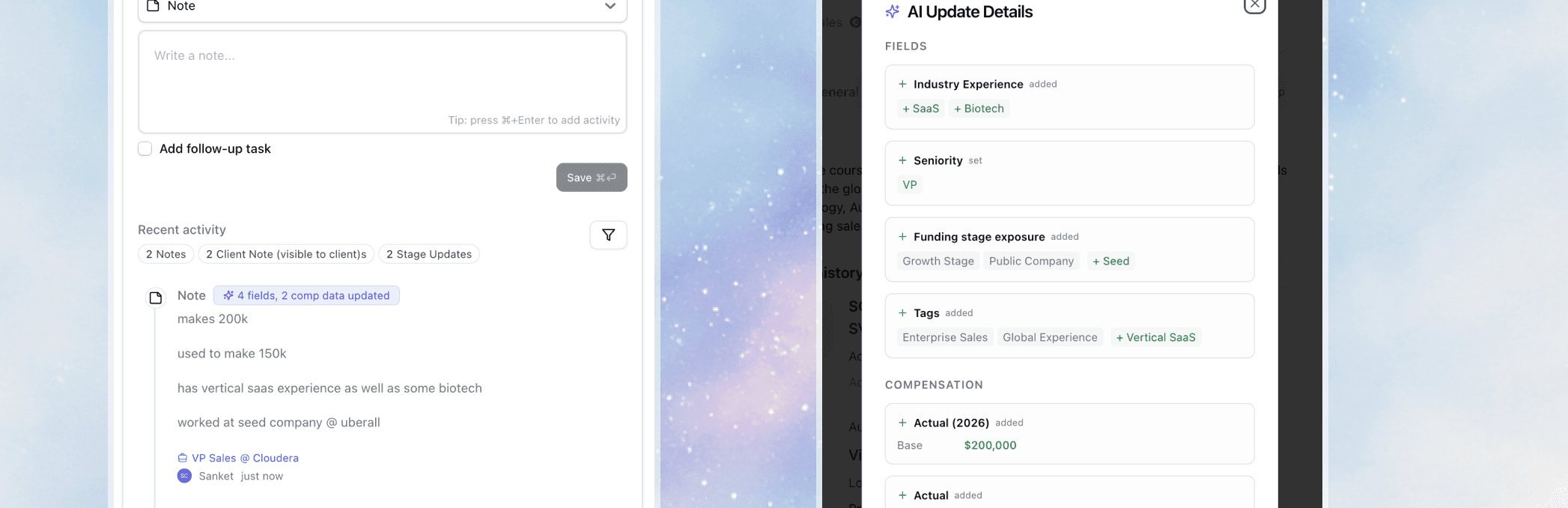The width and height of the screenshot is (1568, 508).
Task: Open the Note type dropdown
Action: 610,5
